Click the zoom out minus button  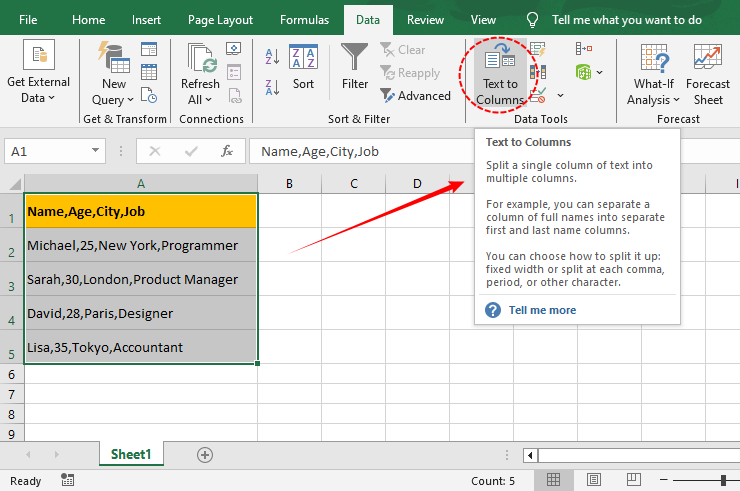(664, 480)
